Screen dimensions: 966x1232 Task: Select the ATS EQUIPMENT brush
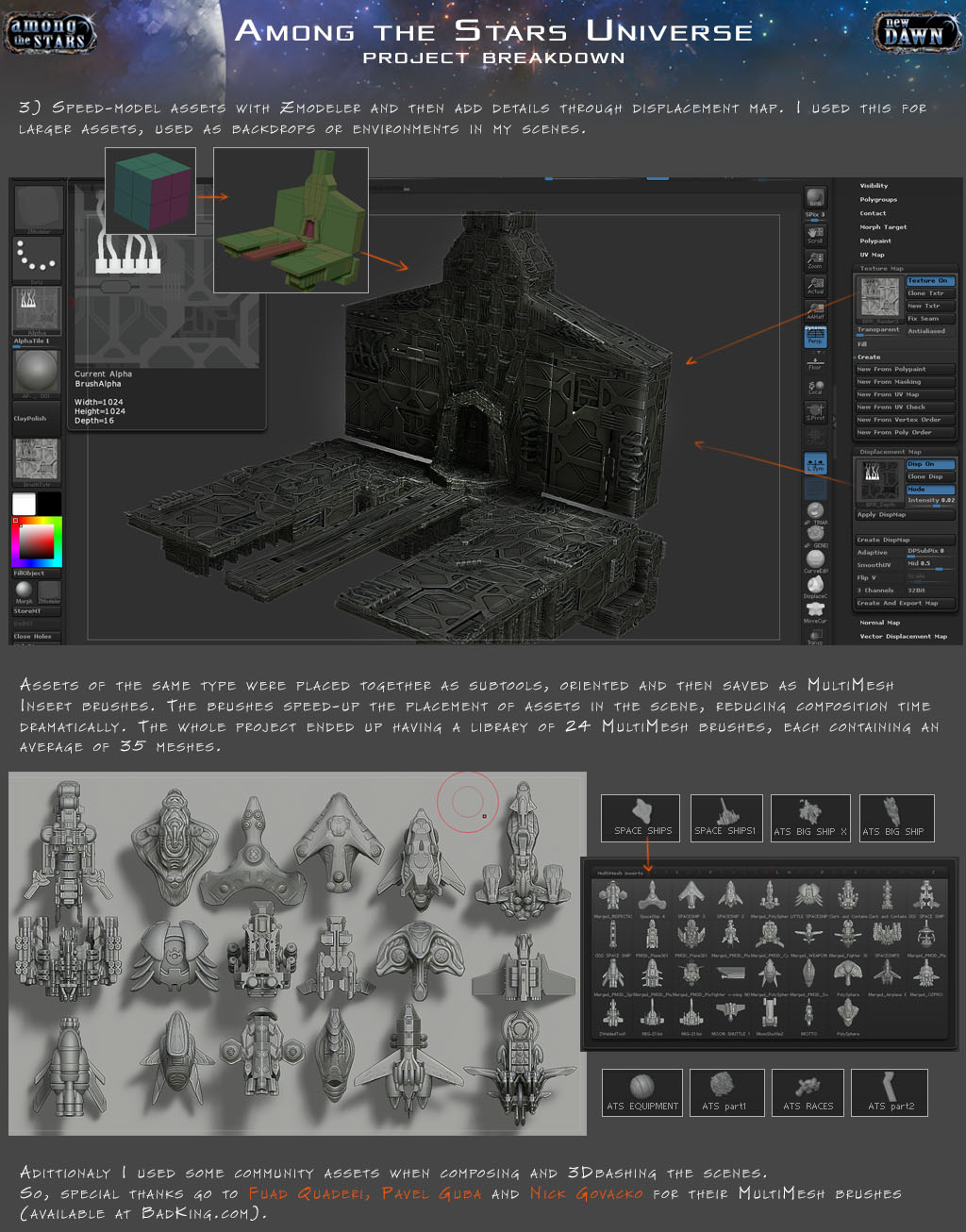tap(642, 1092)
